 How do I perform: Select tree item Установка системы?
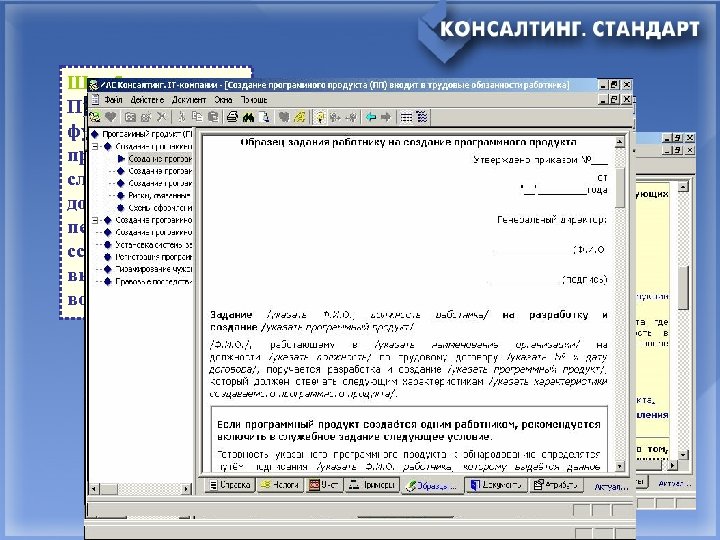click(153, 245)
